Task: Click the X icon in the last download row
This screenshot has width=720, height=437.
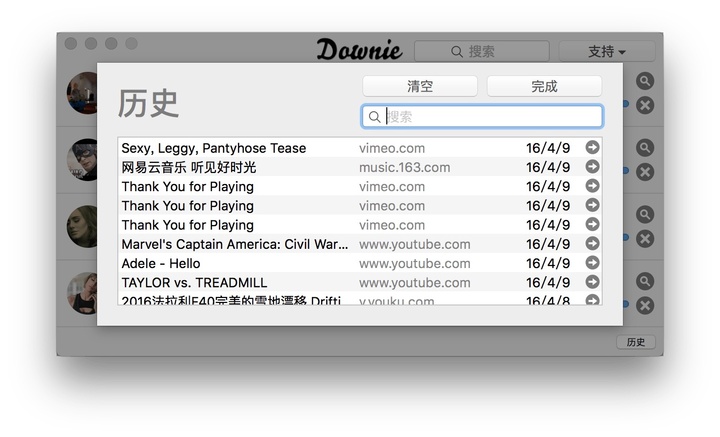Action: pos(645,305)
